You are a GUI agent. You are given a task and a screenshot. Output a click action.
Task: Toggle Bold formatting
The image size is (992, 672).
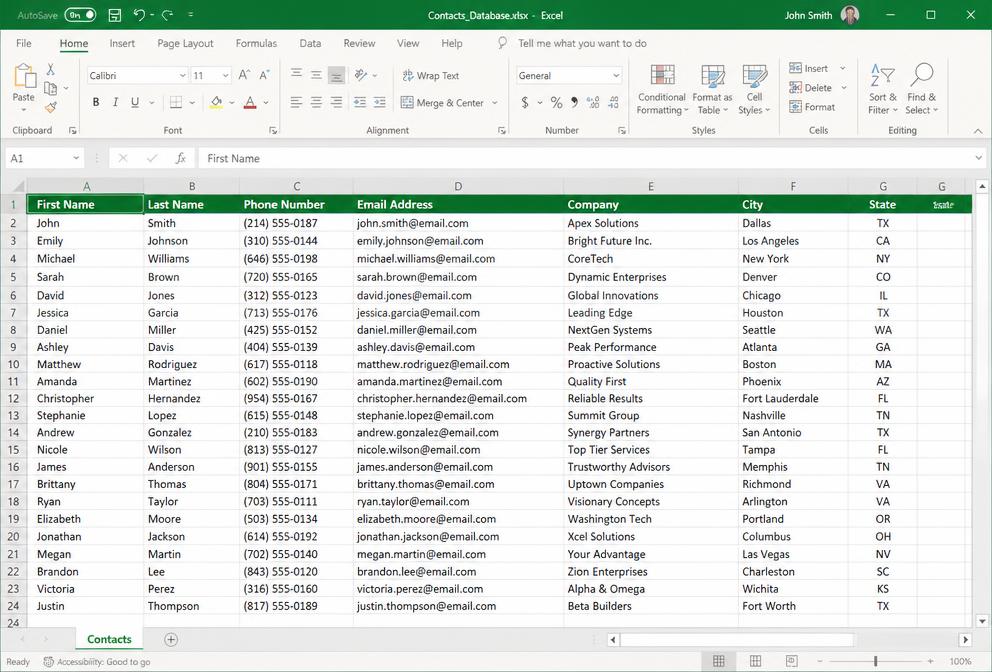(96, 102)
